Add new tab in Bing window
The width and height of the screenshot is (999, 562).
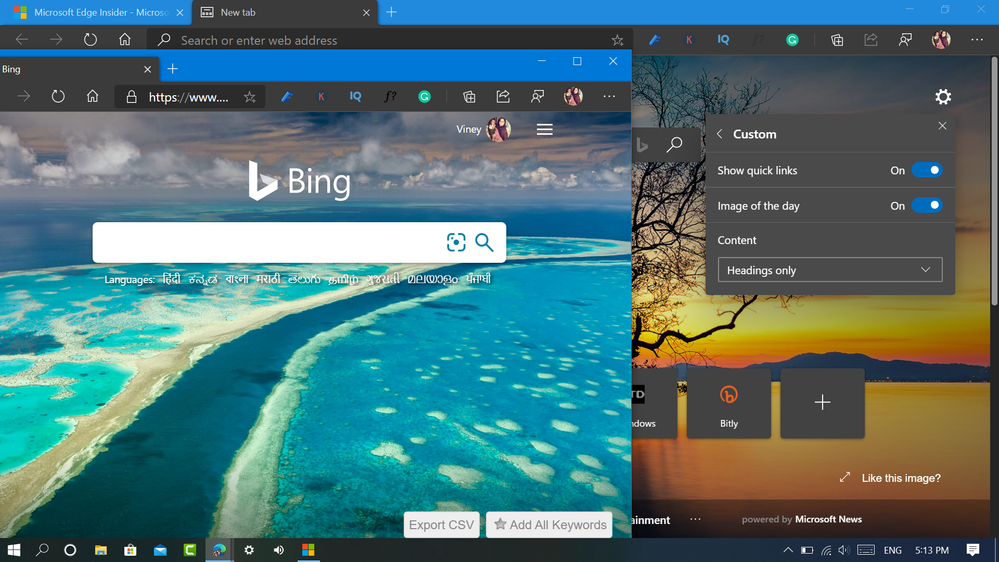[173, 69]
